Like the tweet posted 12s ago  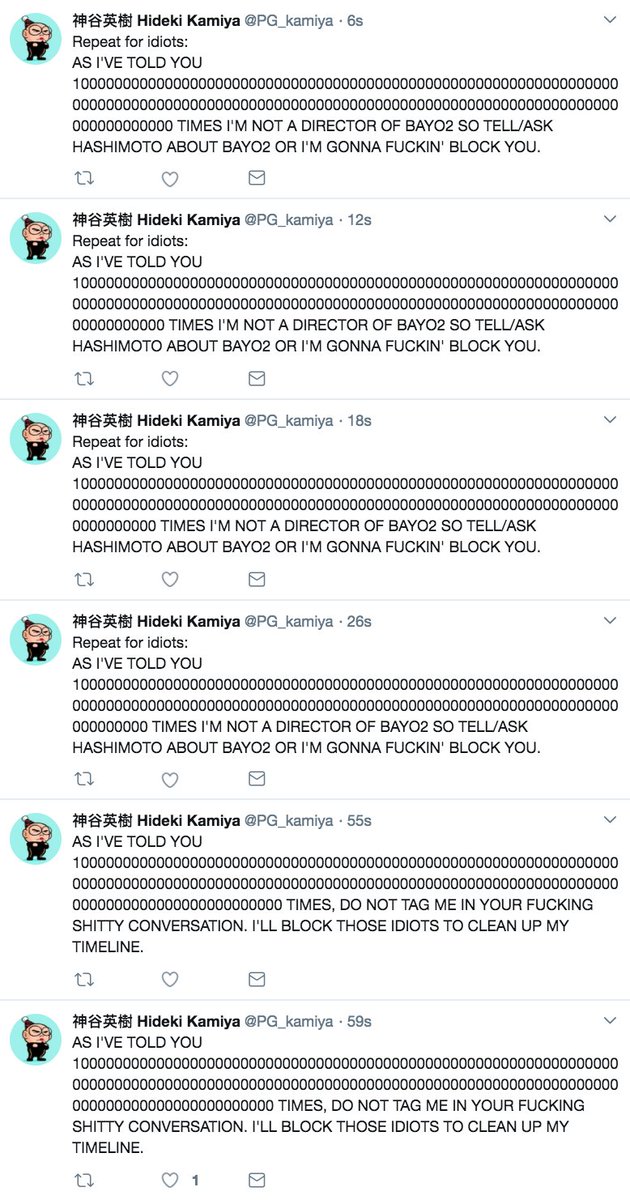point(170,379)
